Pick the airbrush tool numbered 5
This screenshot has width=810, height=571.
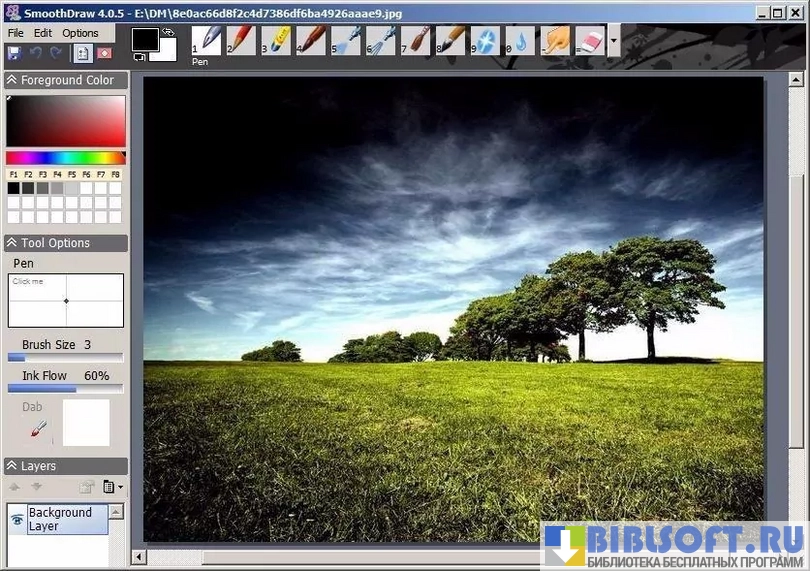click(346, 40)
